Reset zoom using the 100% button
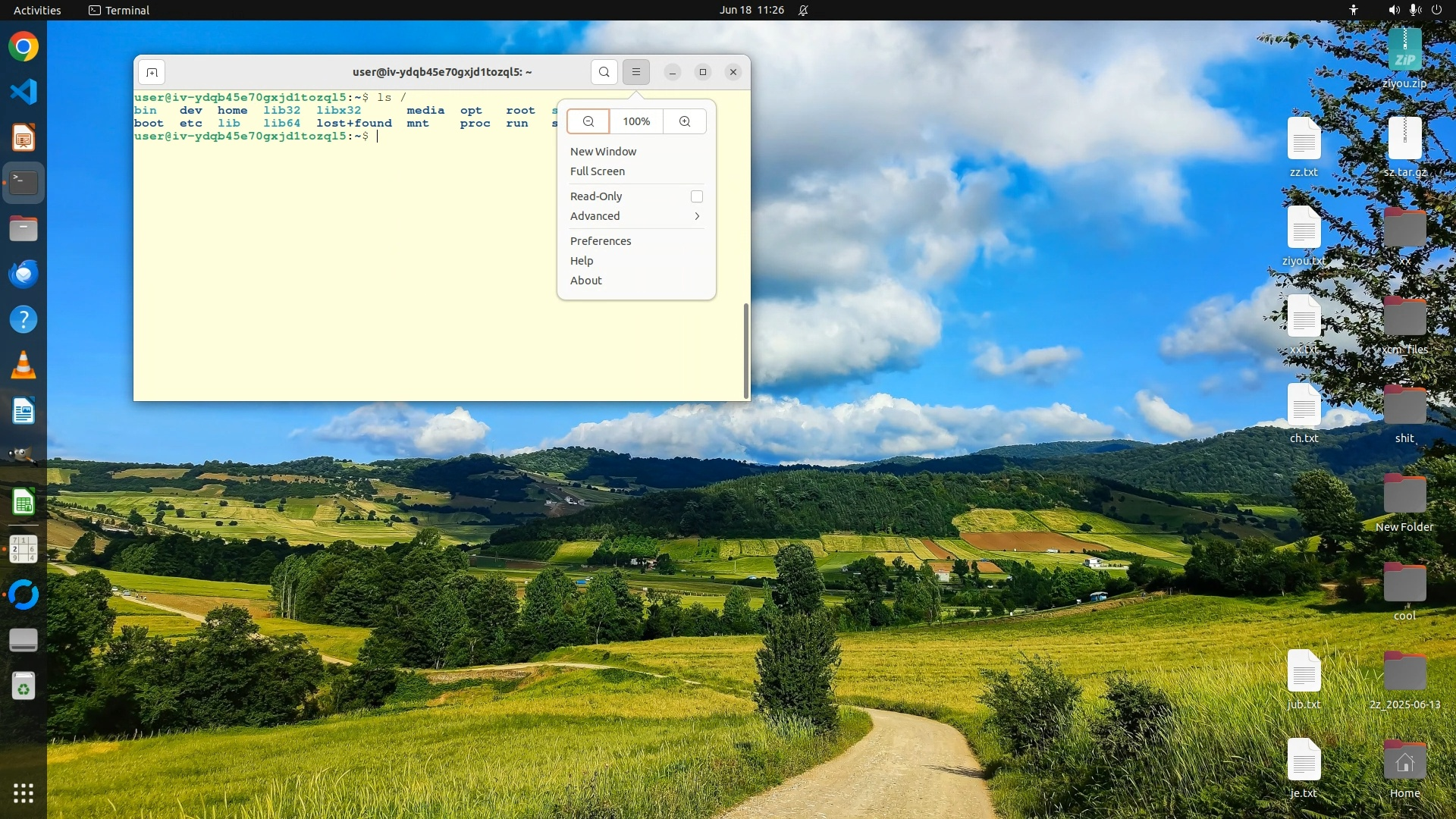The image size is (1456, 819). point(636,121)
